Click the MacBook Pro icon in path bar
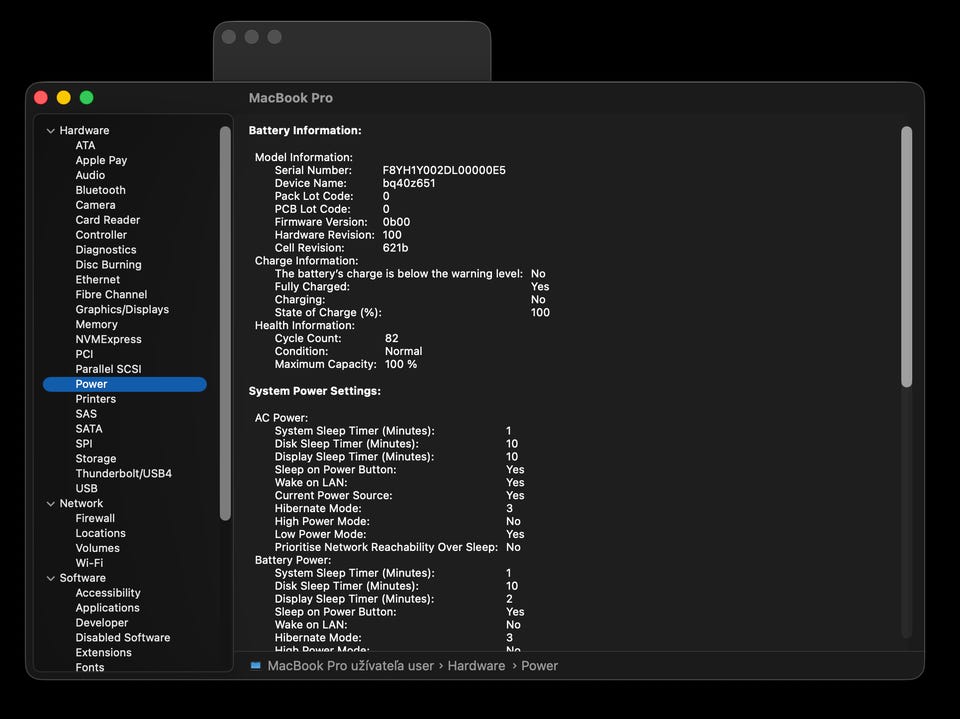 coord(256,665)
